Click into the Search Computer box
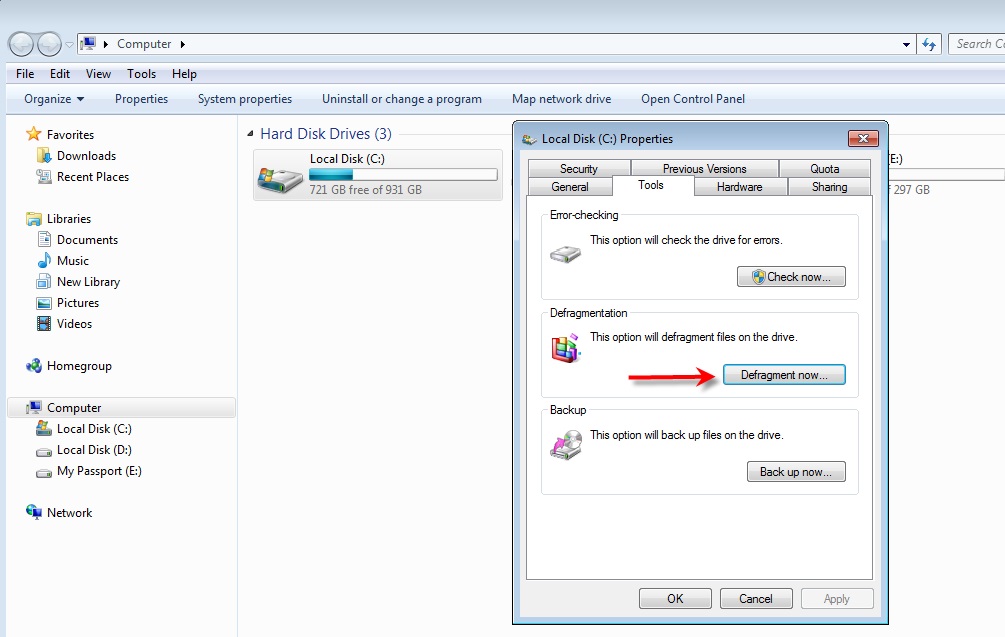This screenshot has width=1005, height=637. pyautogui.click(x=976, y=44)
